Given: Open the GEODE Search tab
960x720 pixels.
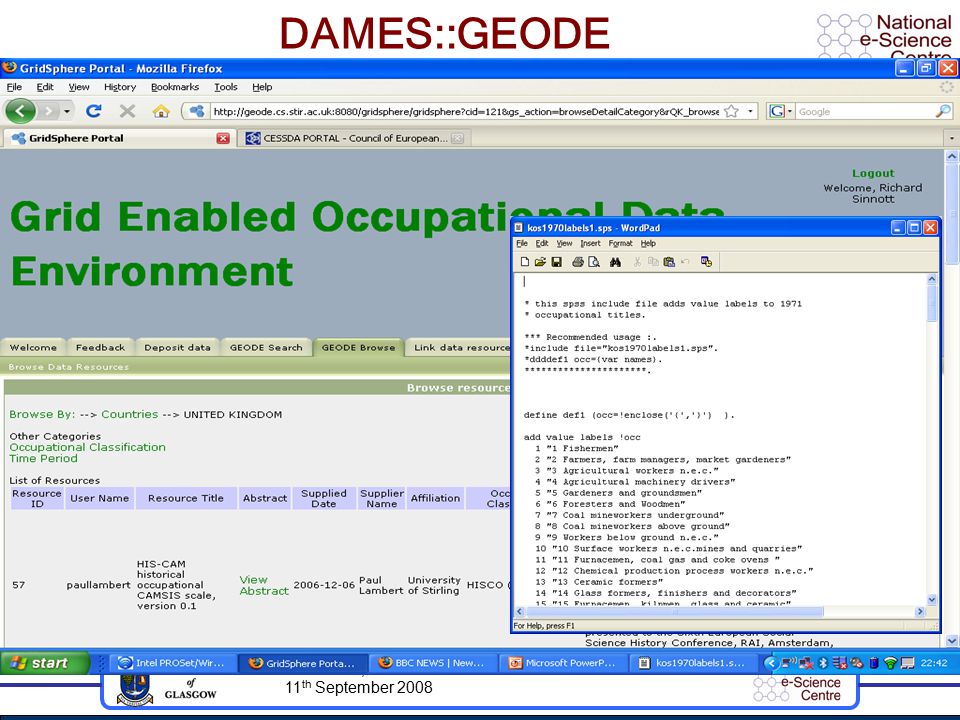Looking at the screenshot, I should [x=266, y=347].
